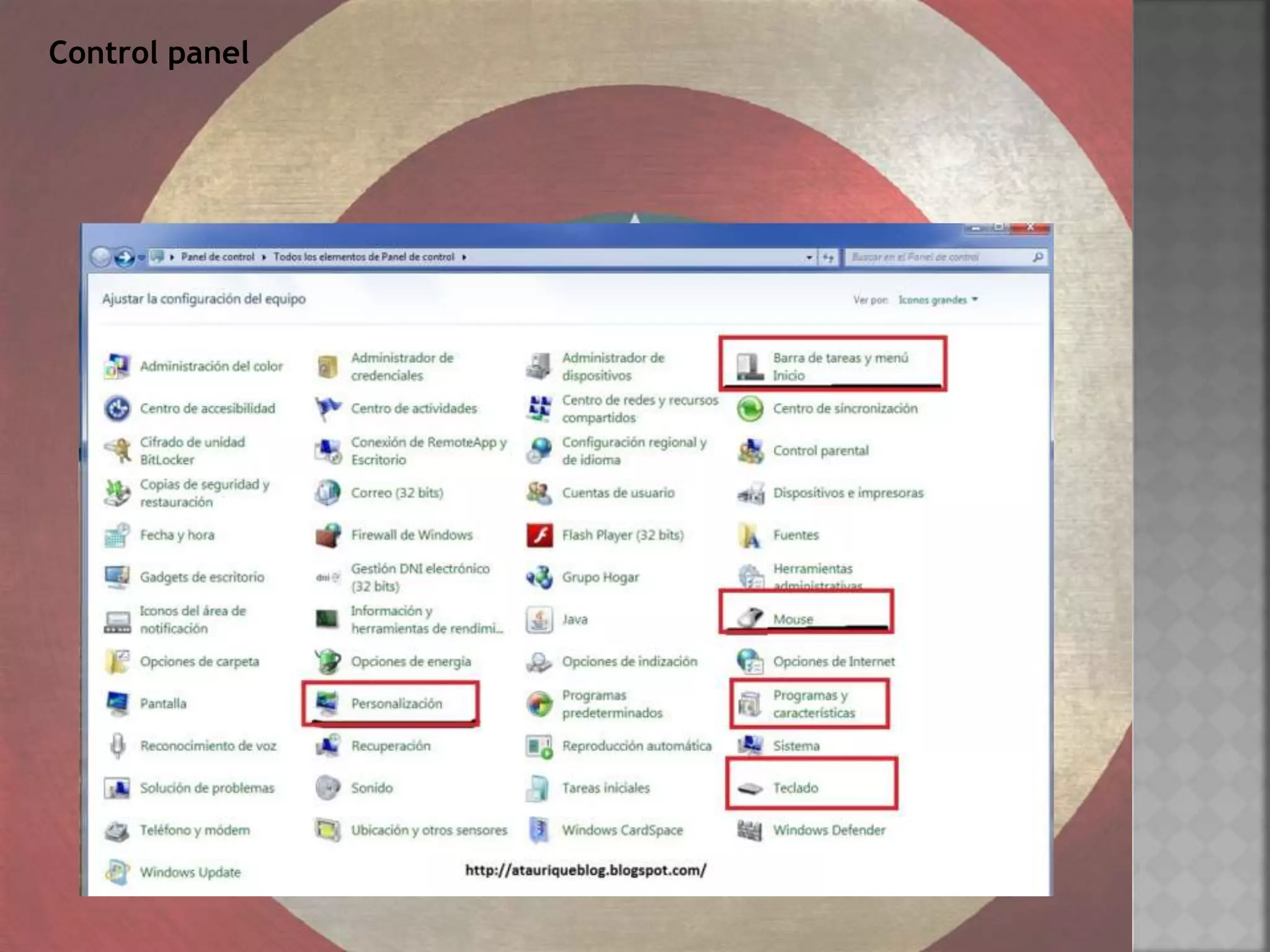Expand arrow after 'Panel de control' breadcrumb

264,257
